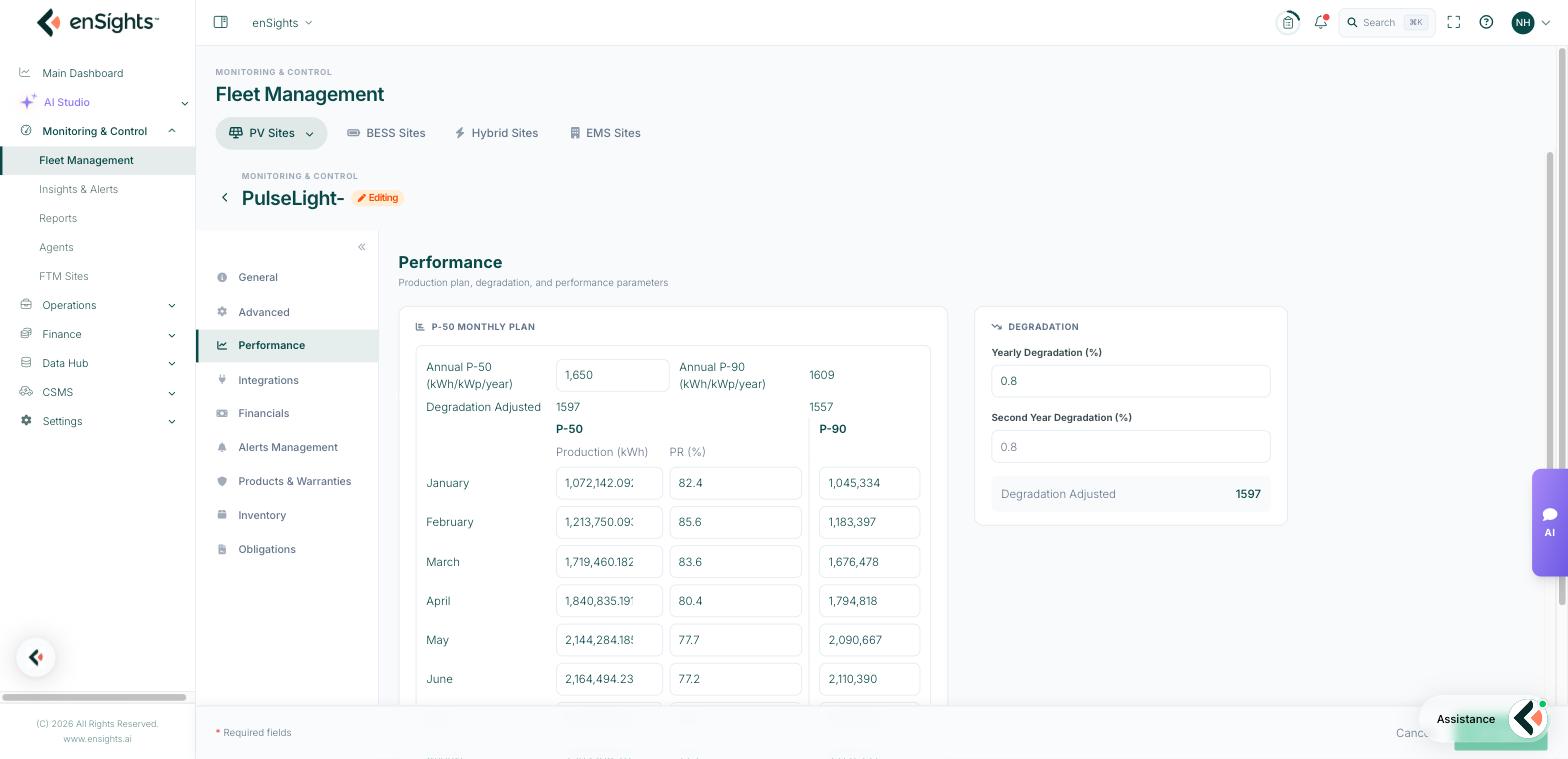Viewport: 1568px width, 759px height.
Task: Open the enSights workspace dropdown
Action: point(282,22)
